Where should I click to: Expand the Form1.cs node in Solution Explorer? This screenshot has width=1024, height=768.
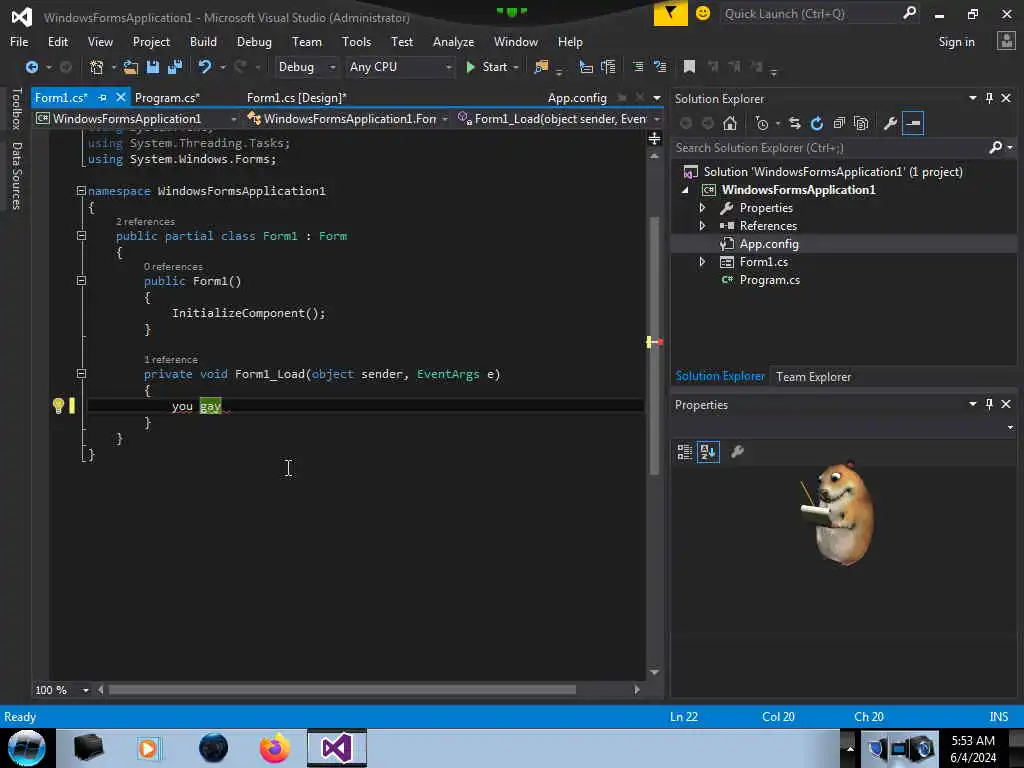pyautogui.click(x=703, y=262)
